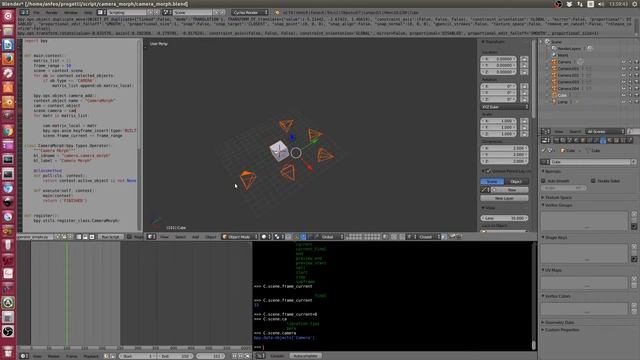Toggle visibility of Lamp in outliner

623,102
